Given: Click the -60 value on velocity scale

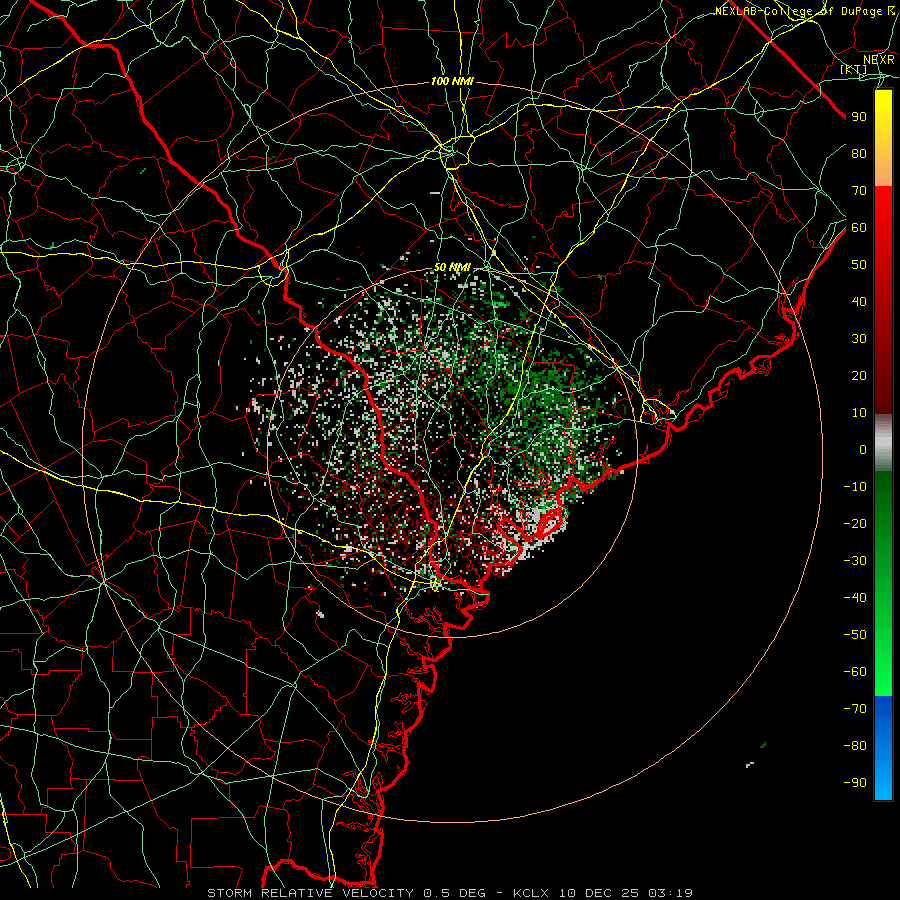Looking at the screenshot, I should click(x=855, y=672).
